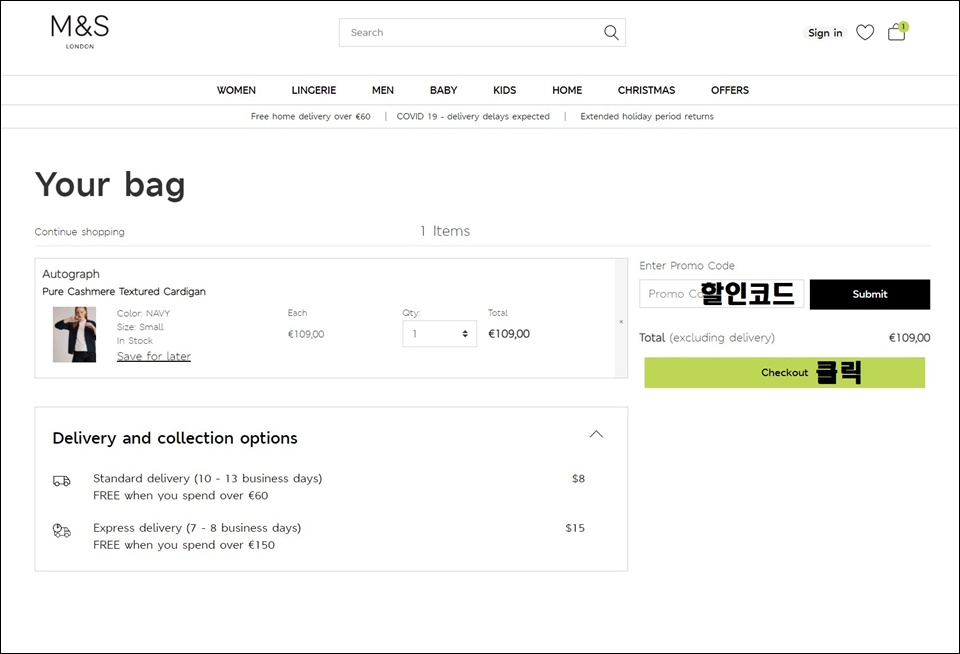
Task: Click 'FREE when you spend over €150' text
Action: 184,545
